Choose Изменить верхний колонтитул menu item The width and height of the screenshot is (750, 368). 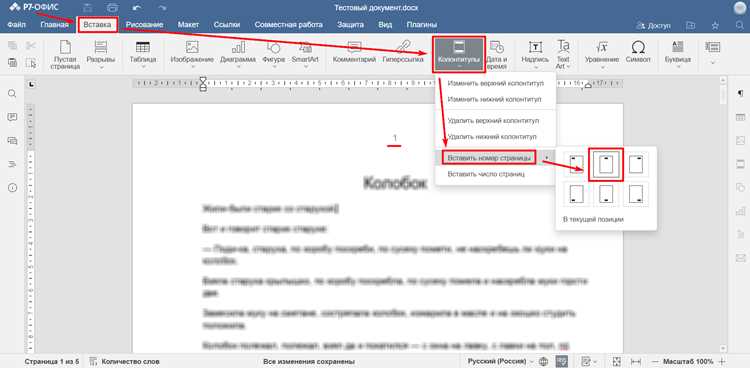point(496,83)
